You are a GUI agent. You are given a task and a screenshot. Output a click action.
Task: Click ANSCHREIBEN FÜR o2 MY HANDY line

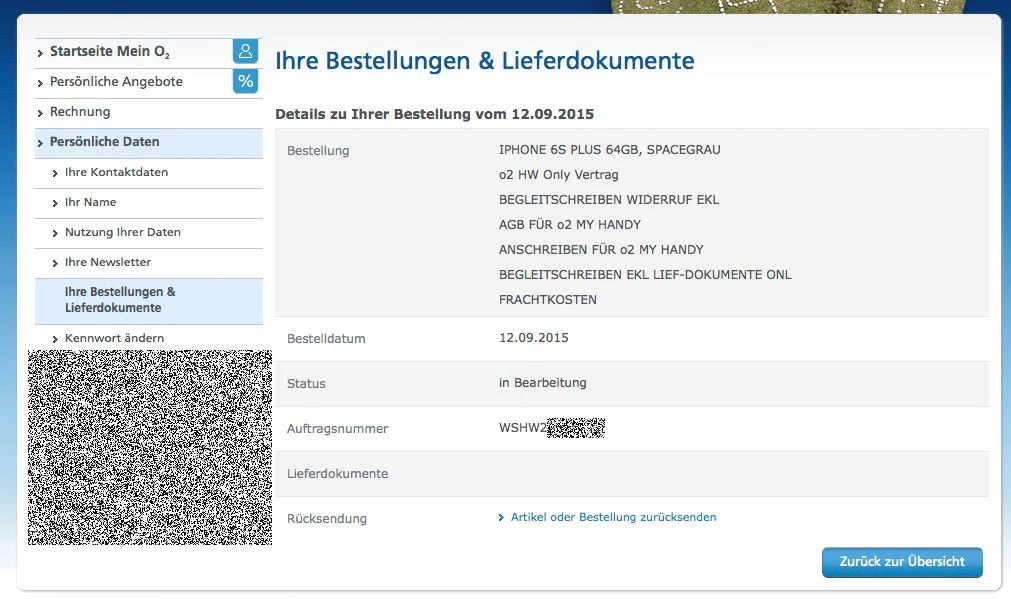(x=601, y=250)
